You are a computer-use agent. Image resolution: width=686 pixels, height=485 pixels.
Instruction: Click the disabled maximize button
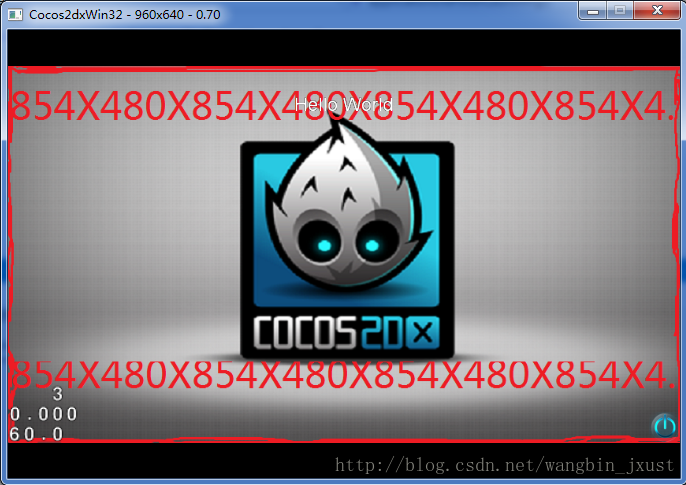[x=620, y=10]
